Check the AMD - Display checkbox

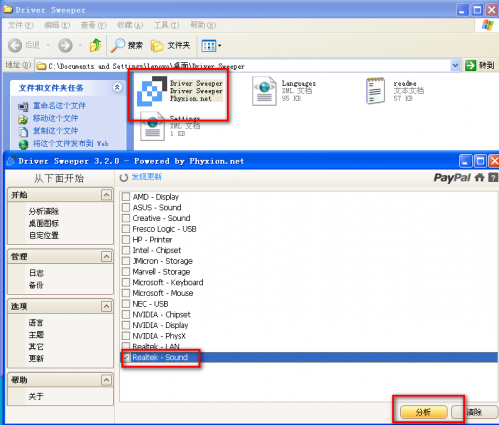click(126, 197)
